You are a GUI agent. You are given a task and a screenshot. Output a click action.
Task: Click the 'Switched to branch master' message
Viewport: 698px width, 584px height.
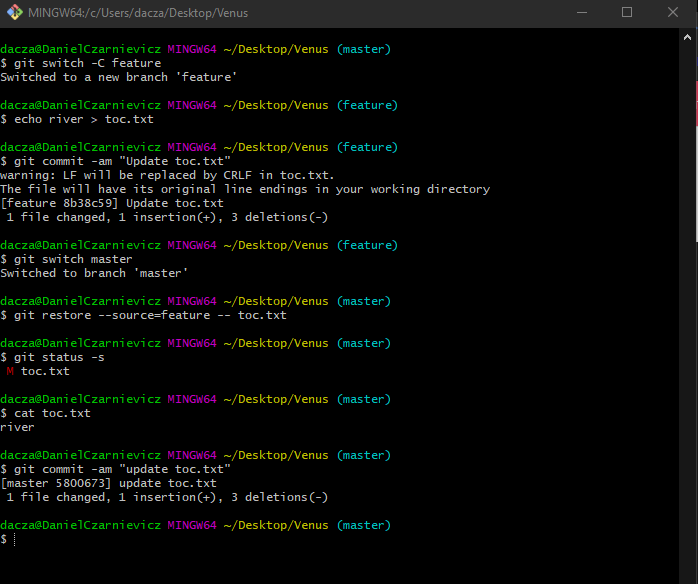[x=94, y=273]
